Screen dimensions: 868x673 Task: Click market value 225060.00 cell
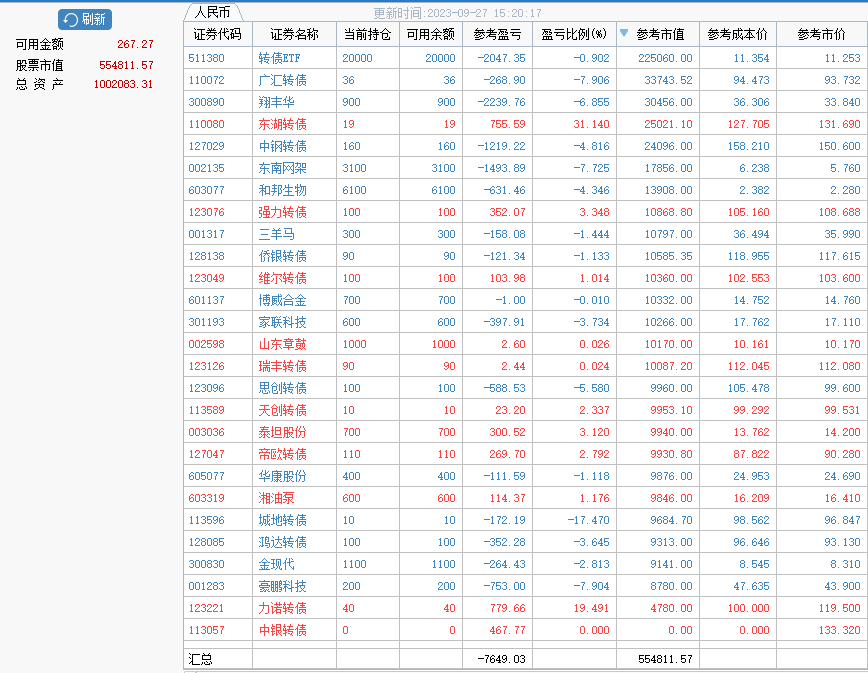point(665,58)
